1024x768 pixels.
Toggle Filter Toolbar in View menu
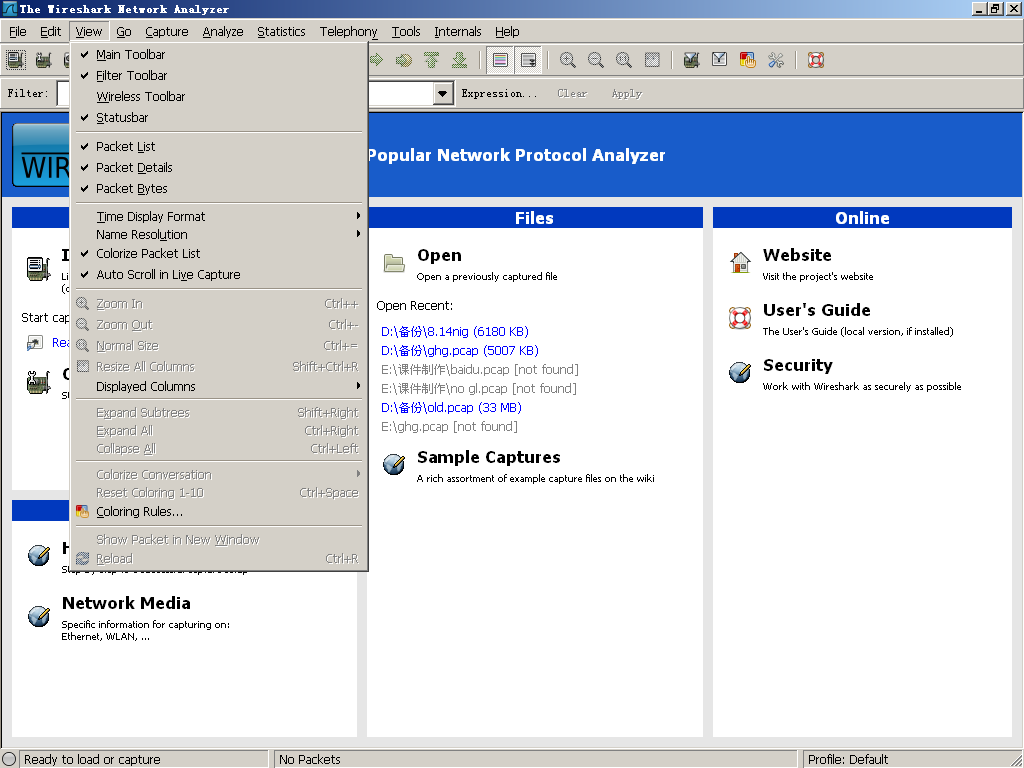pyautogui.click(x=219, y=76)
